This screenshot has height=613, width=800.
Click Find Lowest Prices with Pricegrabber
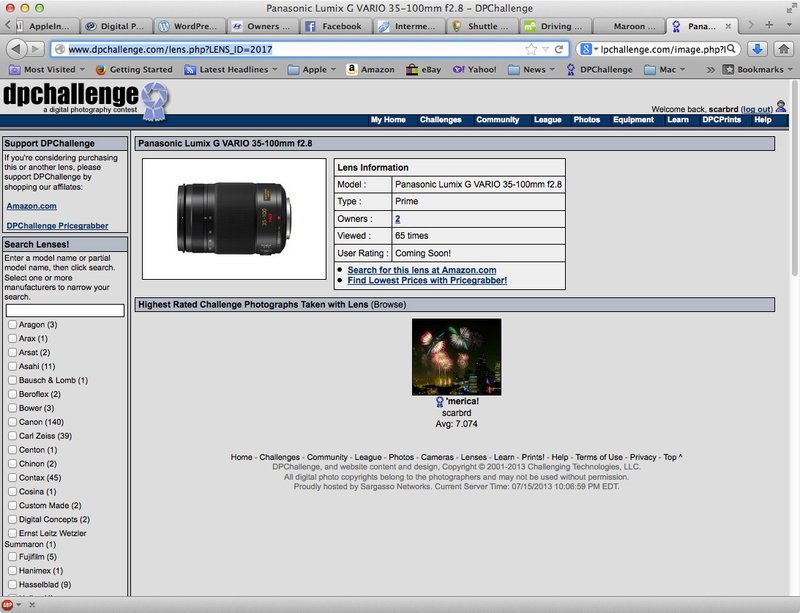click(427, 280)
